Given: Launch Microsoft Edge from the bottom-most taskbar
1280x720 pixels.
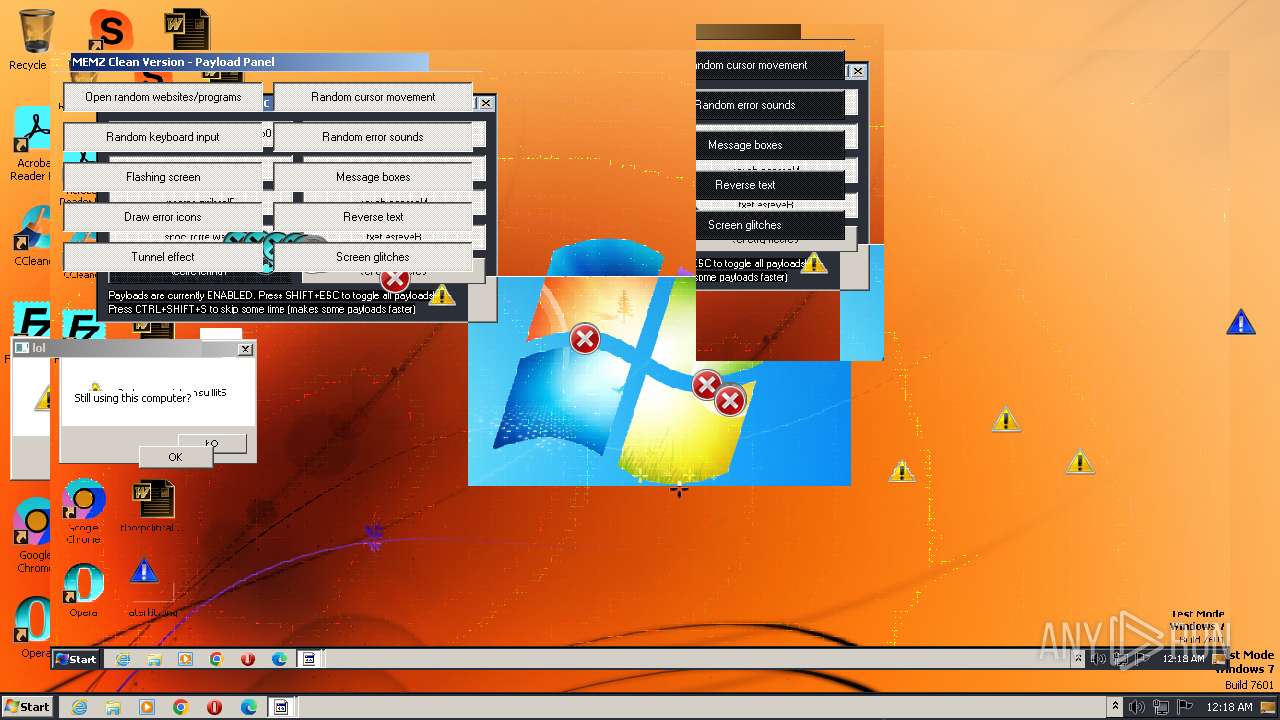Looking at the screenshot, I should pos(248,707).
